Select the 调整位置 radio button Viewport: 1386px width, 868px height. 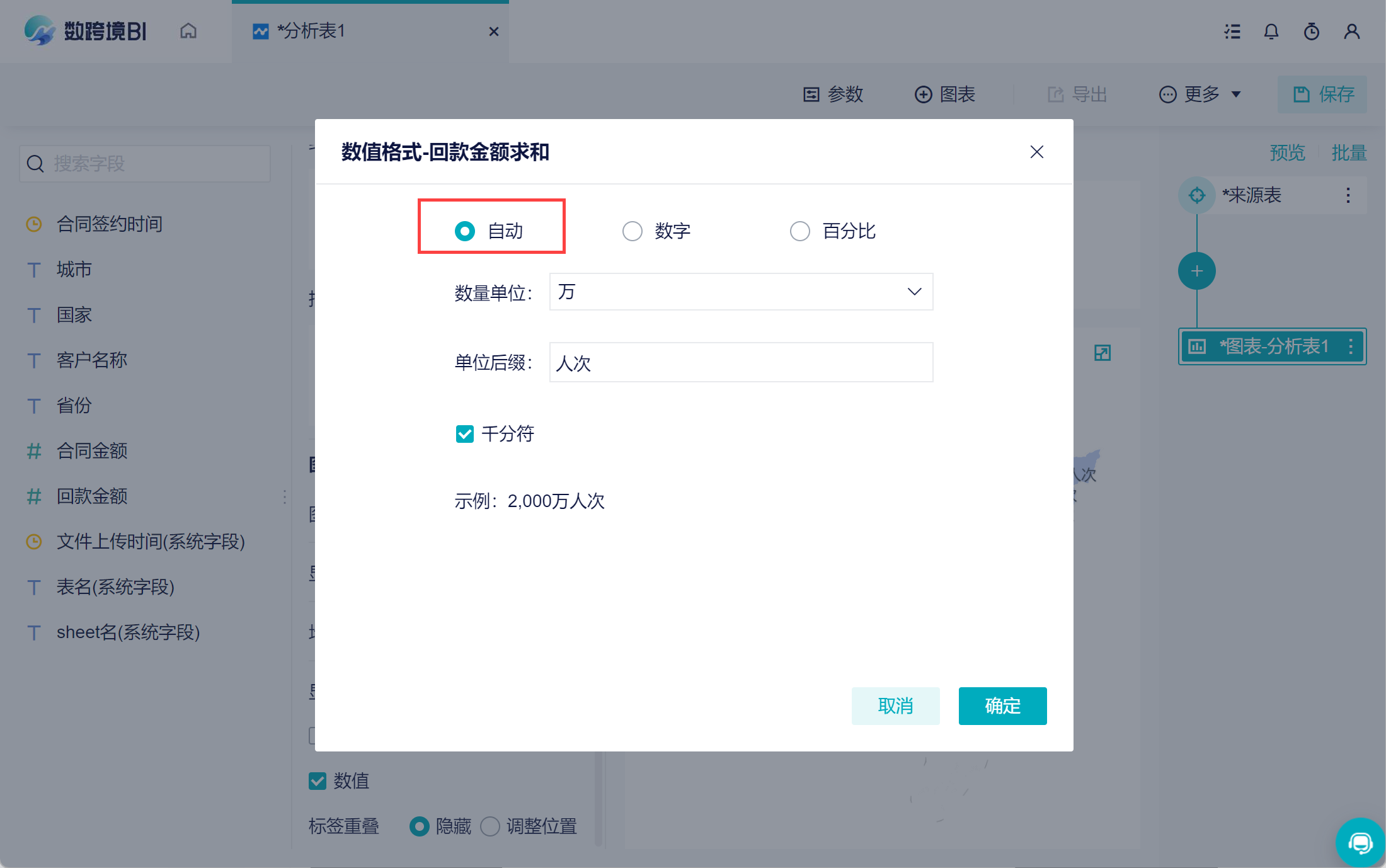click(x=490, y=826)
